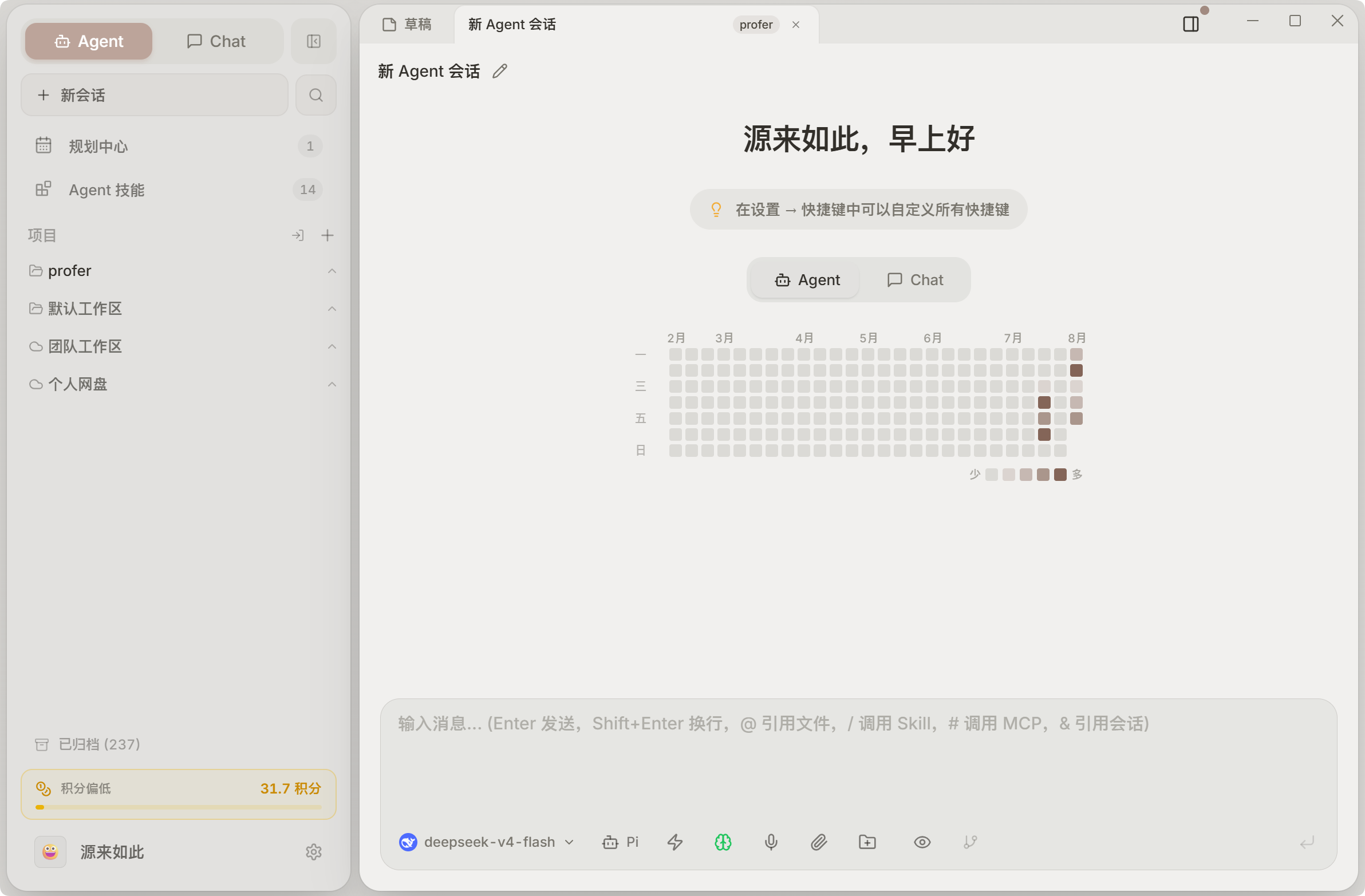Switch sidebar to Chat mode
The height and width of the screenshot is (896, 1365).
click(x=216, y=41)
